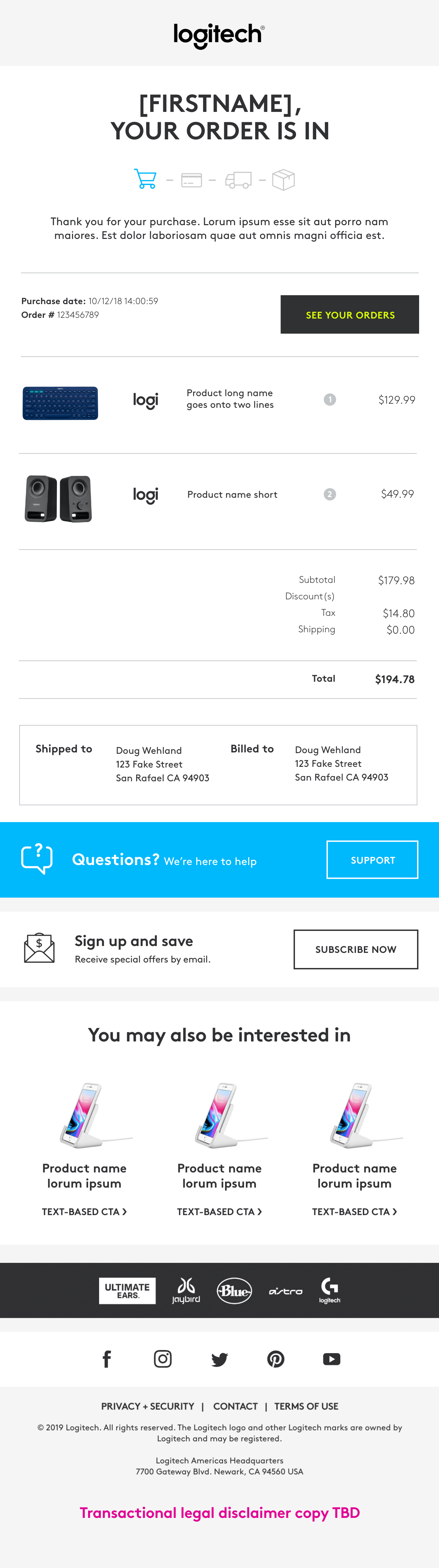The width and height of the screenshot is (439, 1568).
Task: Open the PRIVACY + SECURITY link
Action: 148,1406
